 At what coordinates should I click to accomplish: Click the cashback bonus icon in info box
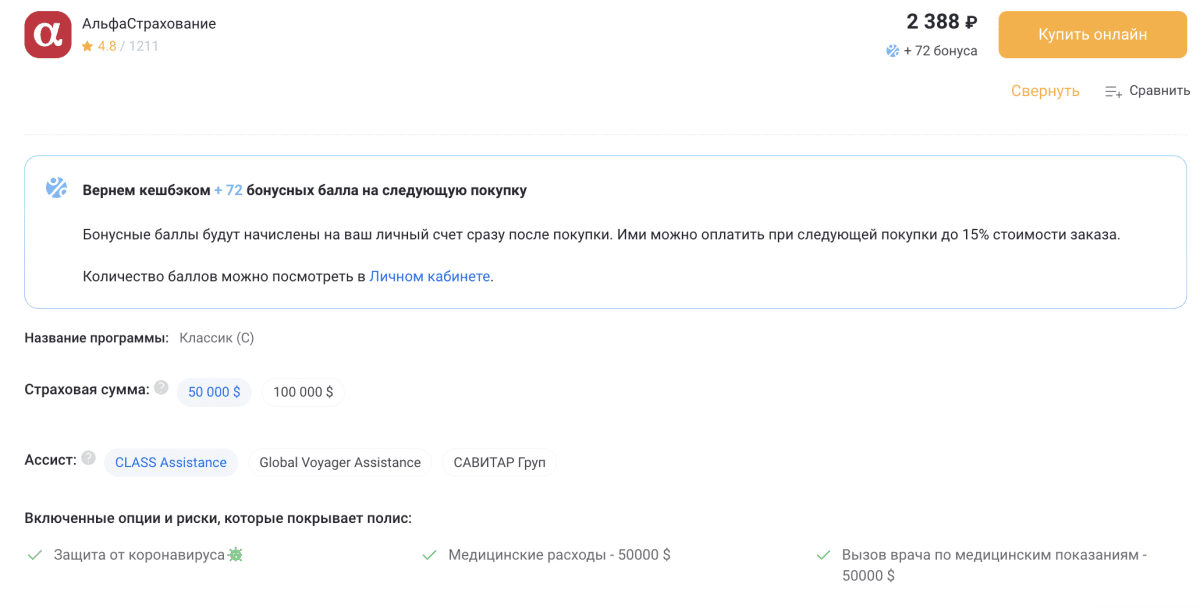pyautogui.click(x=56, y=188)
